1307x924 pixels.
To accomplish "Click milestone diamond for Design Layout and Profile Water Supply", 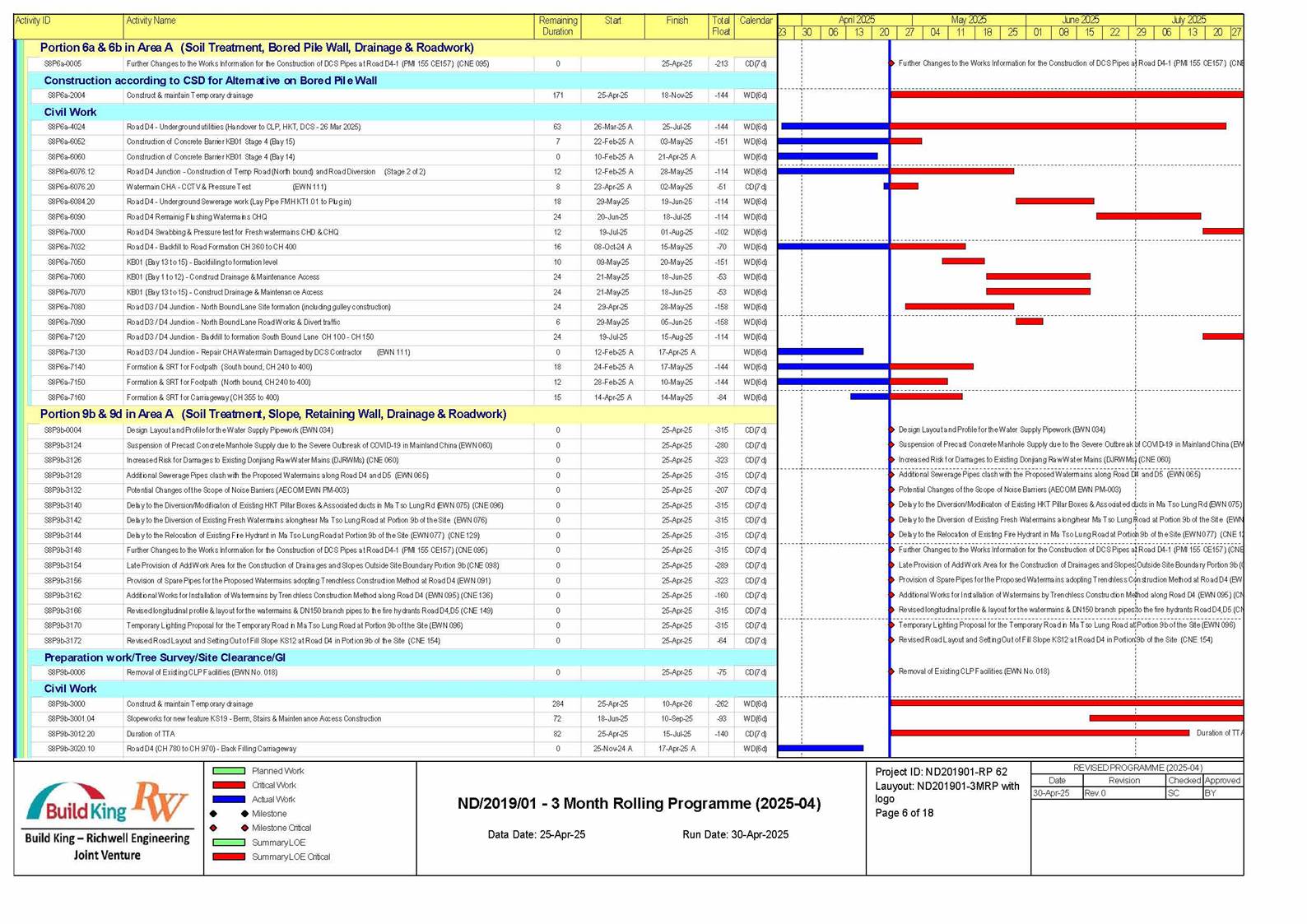I will [x=891, y=429].
